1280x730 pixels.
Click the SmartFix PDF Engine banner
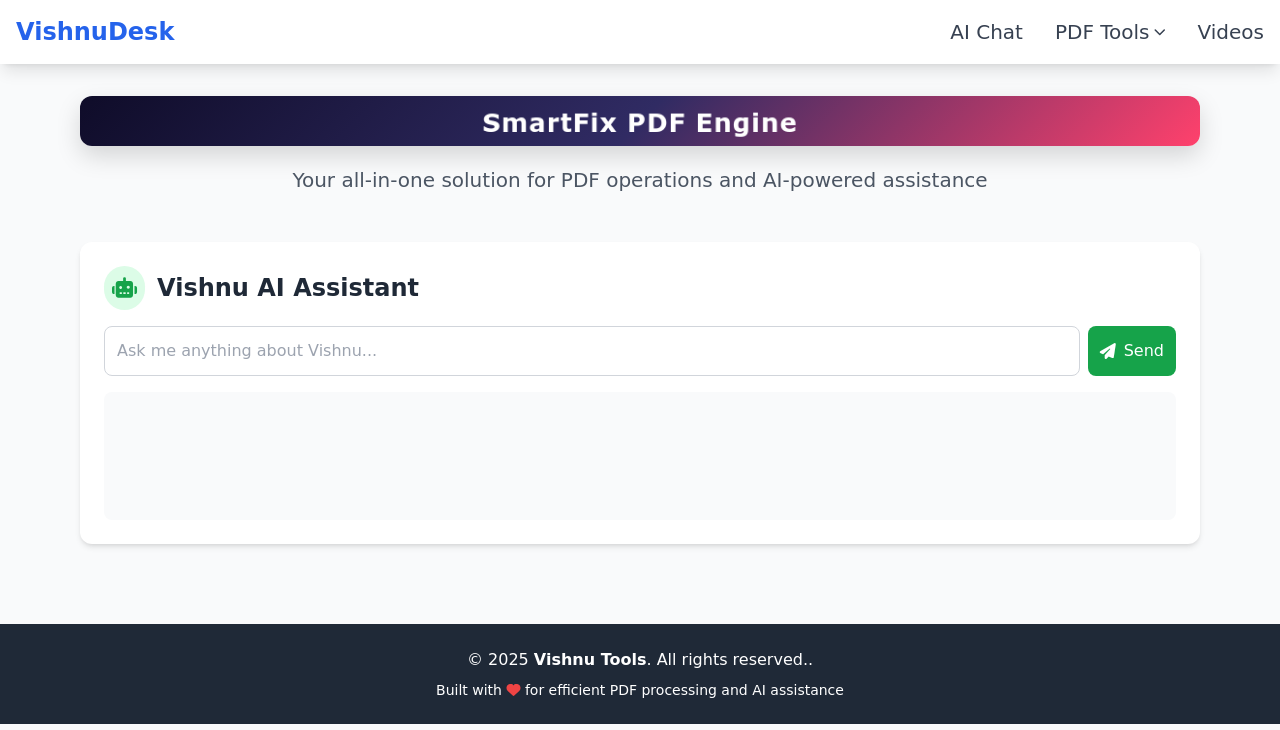pyautogui.click(x=639, y=122)
